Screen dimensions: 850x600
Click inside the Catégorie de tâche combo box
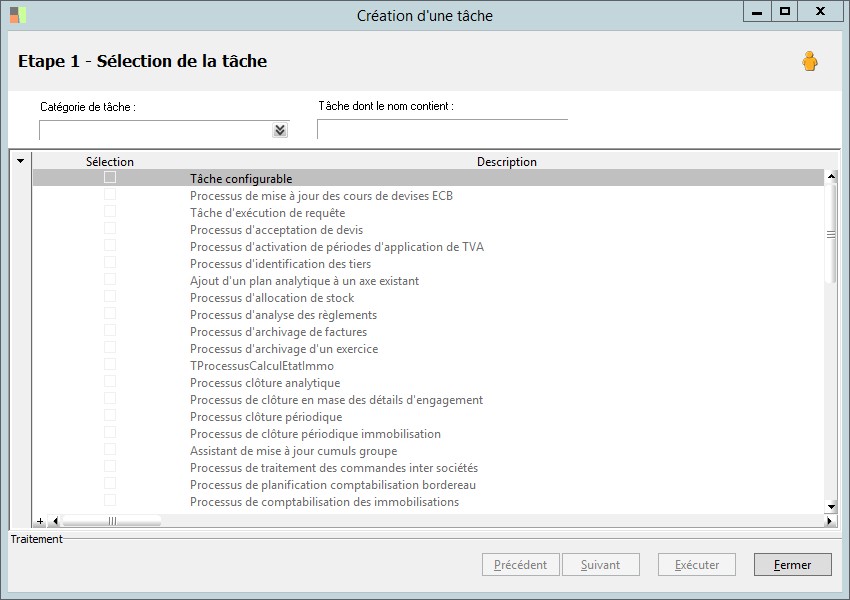click(155, 130)
